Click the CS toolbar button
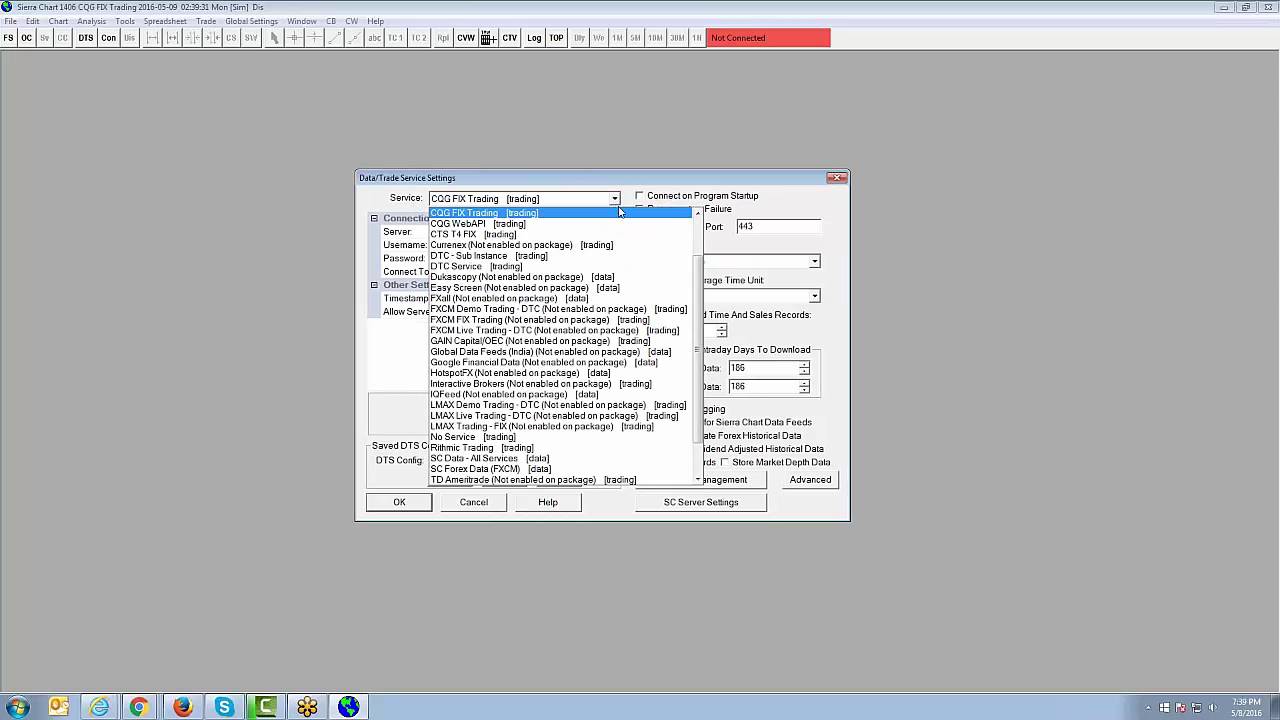 (231, 38)
